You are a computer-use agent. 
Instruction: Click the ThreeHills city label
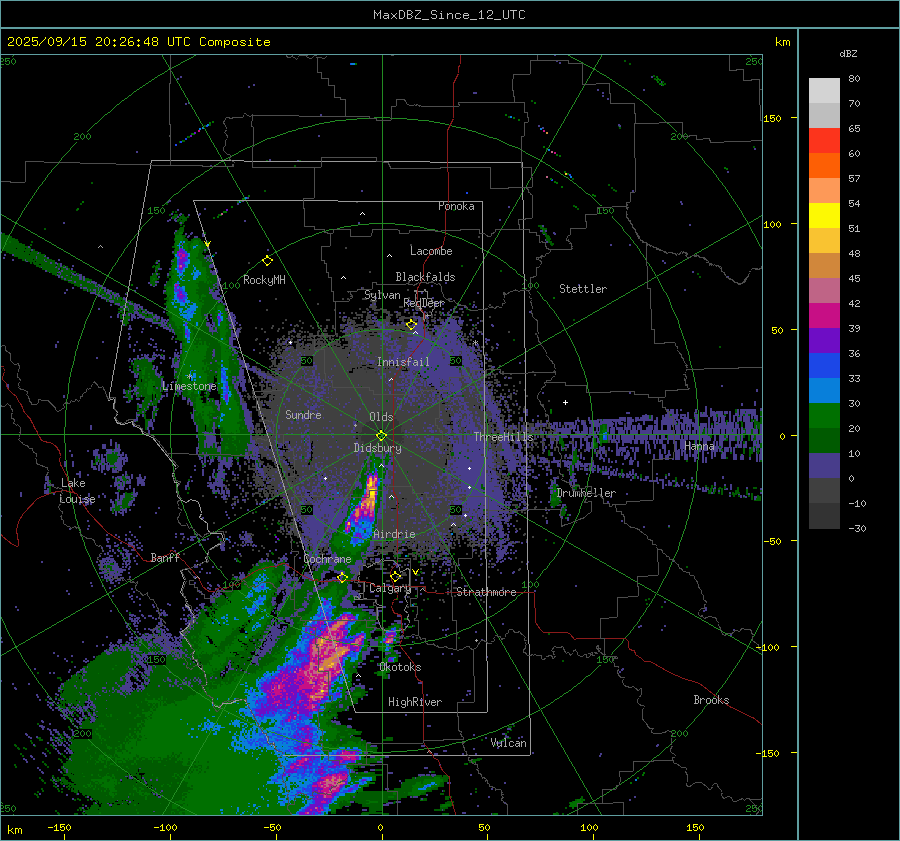(x=503, y=437)
